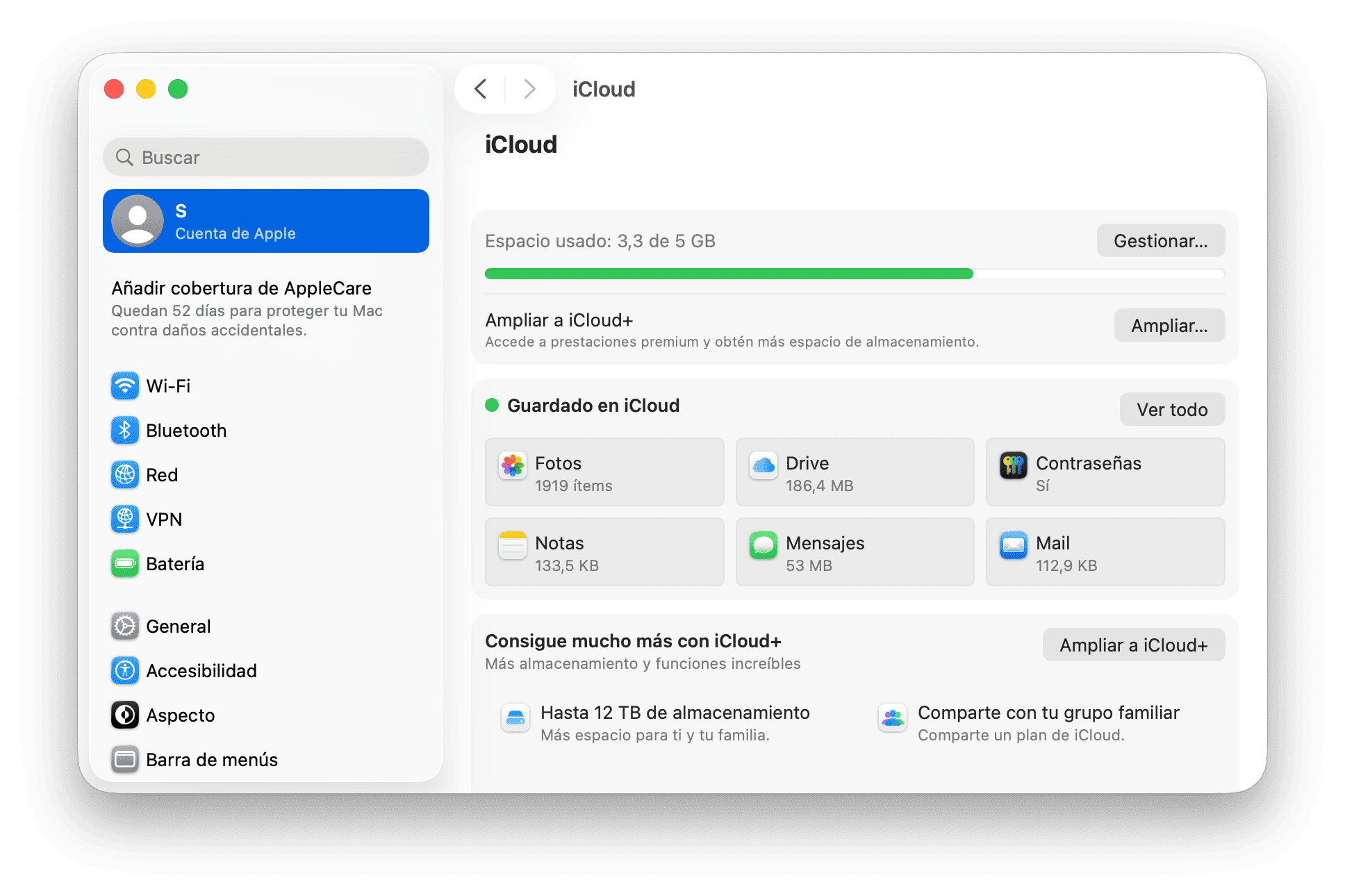The image size is (1345, 896).
Task: Click the green storage usage bar
Action: (x=729, y=274)
